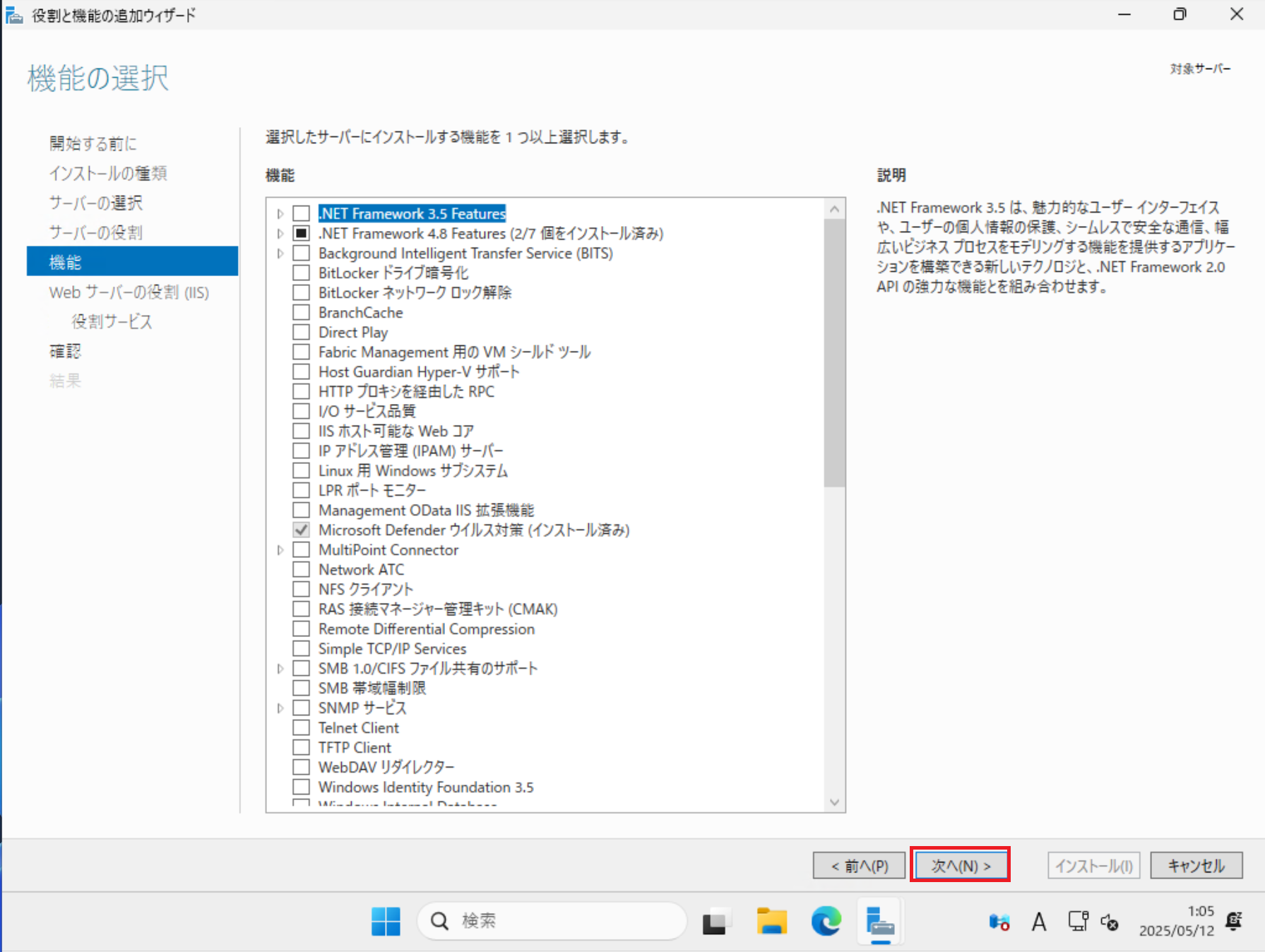Click the search magnifier icon in the taskbar
The width and height of the screenshot is (1265, 952).
coord(439,921)
